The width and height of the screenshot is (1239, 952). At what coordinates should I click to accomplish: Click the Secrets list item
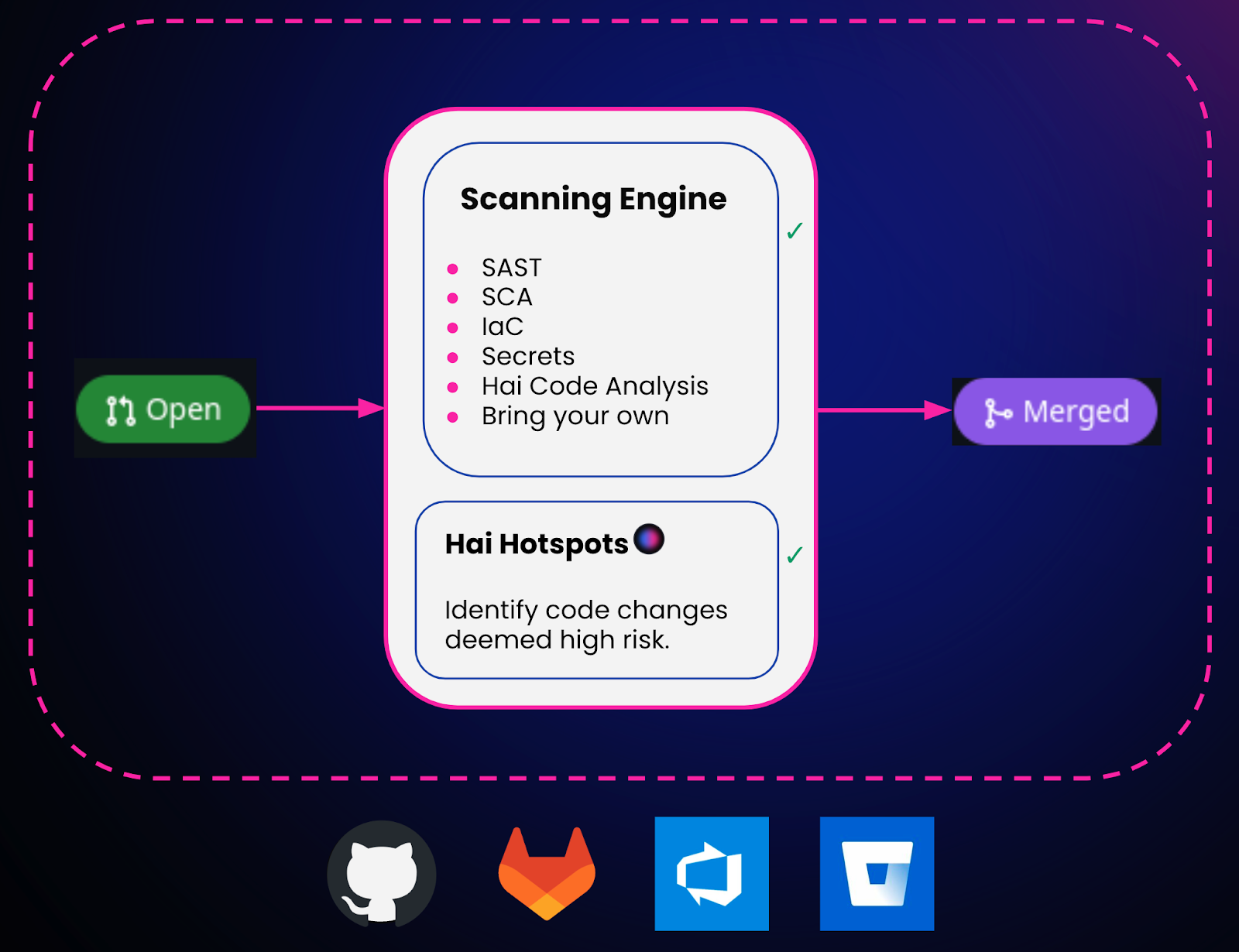pyautogui.click(x=528, y=356)
